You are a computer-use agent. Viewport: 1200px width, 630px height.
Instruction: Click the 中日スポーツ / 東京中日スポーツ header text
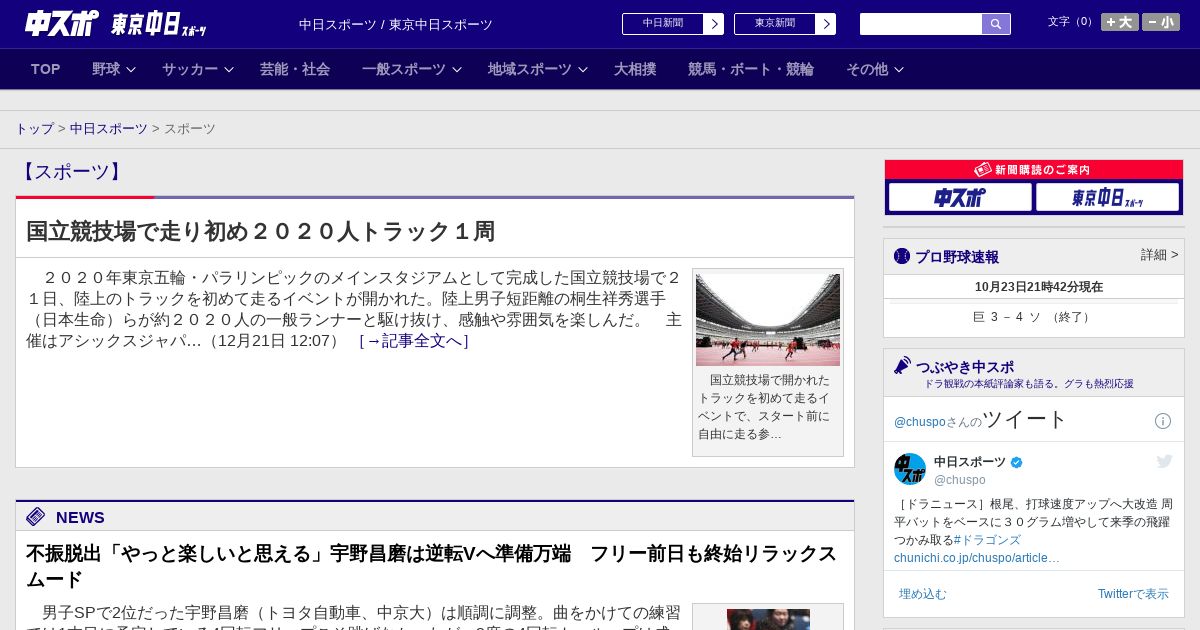(396, 25)
